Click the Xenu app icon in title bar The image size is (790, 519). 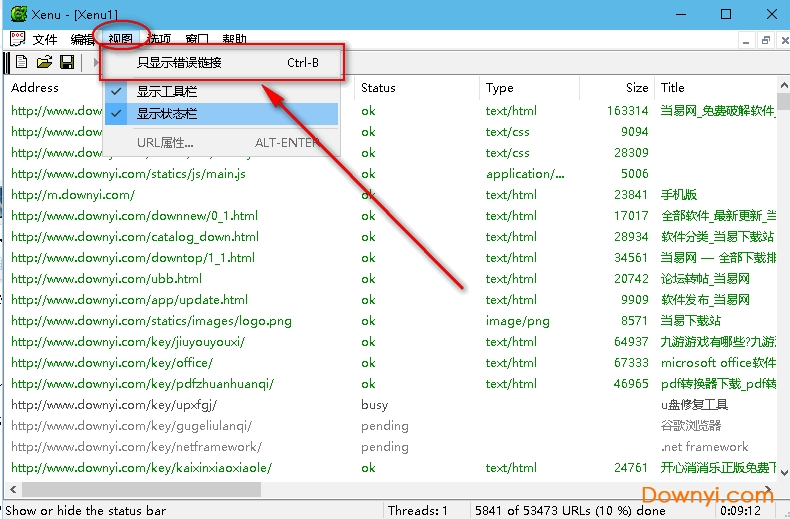click(17, 14)
